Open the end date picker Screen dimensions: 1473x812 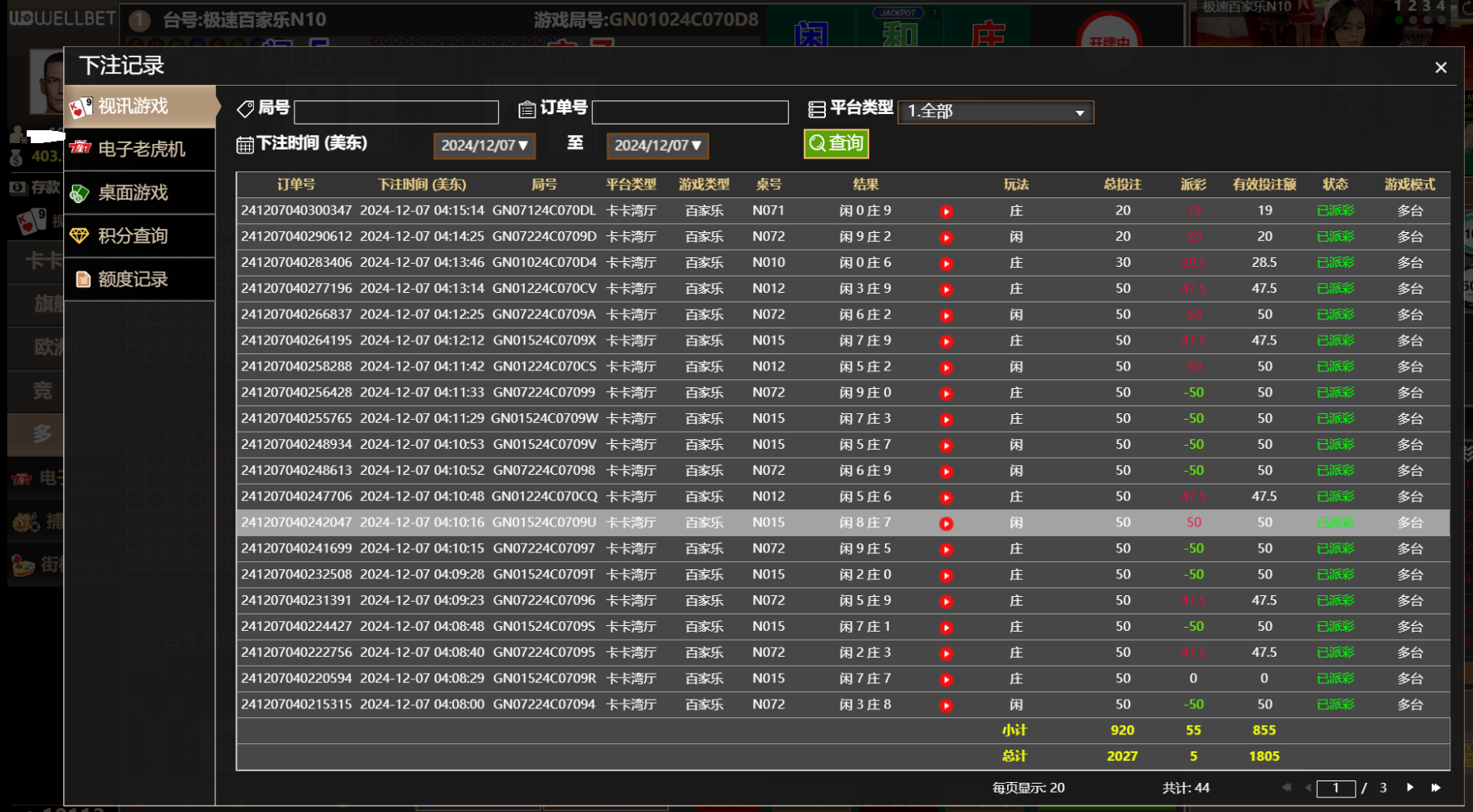coord(657,146)
